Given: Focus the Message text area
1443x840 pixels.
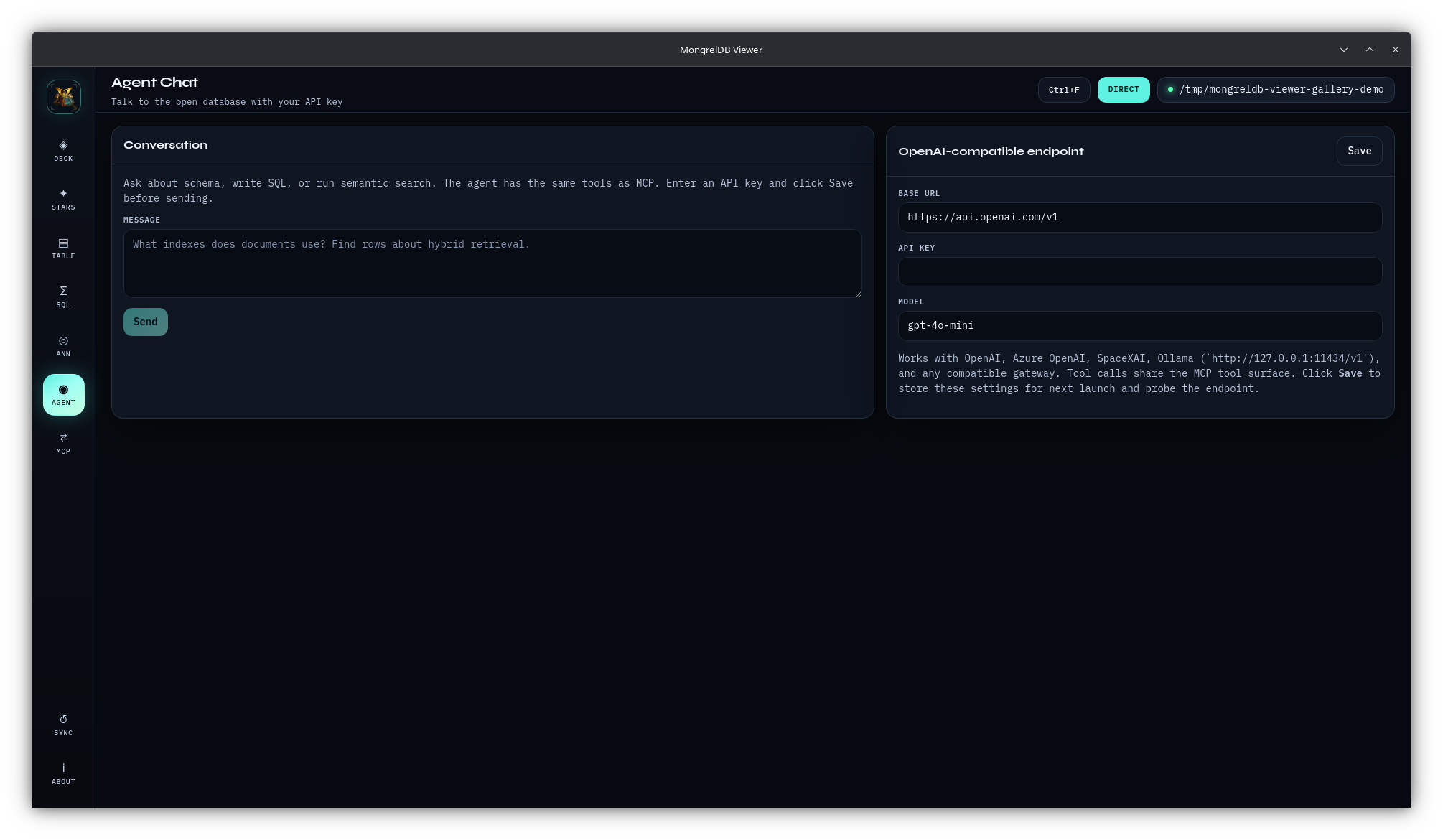Looking at the screenshot, I should pos(492,263).
